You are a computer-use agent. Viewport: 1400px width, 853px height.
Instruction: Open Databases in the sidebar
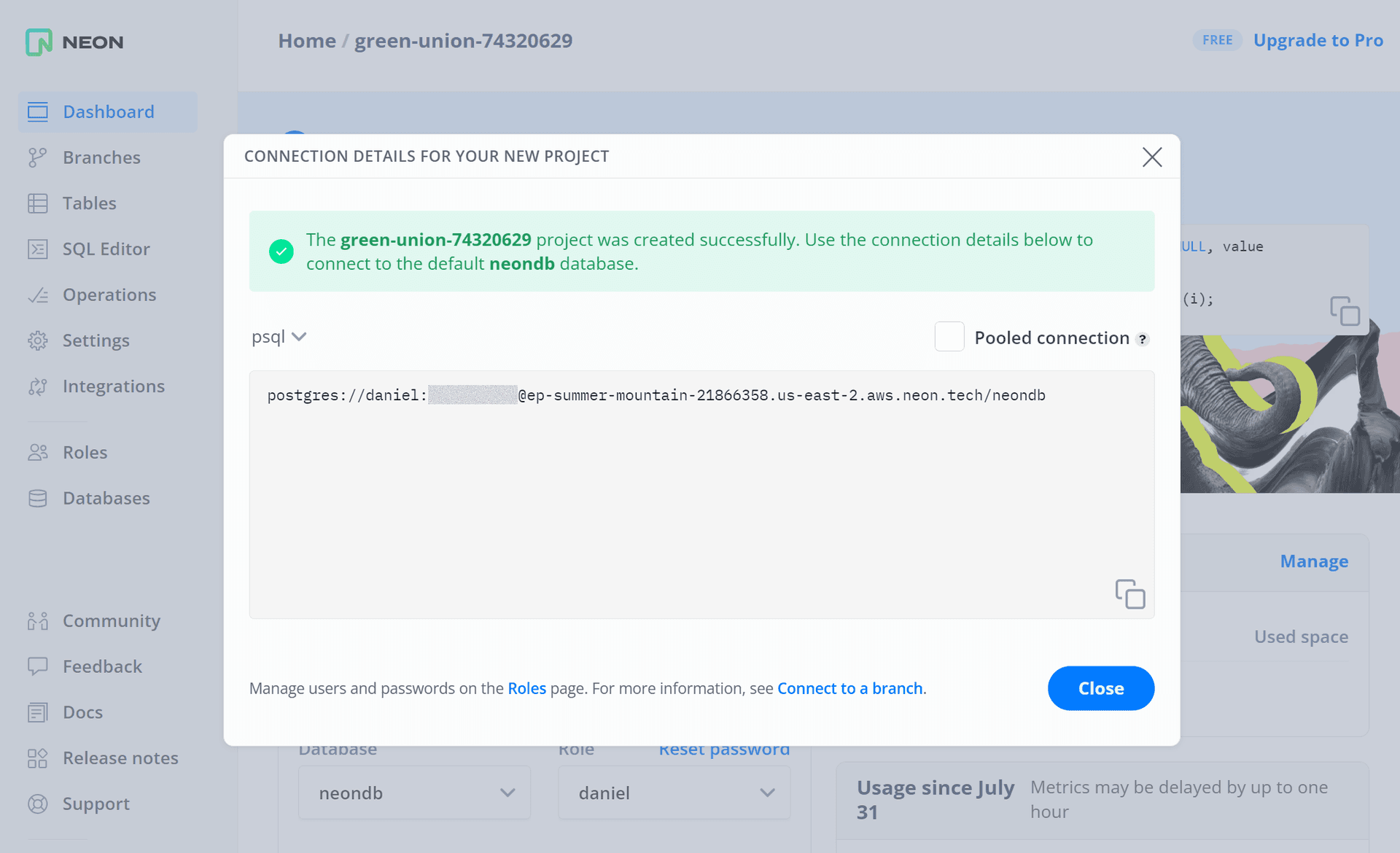106,499
